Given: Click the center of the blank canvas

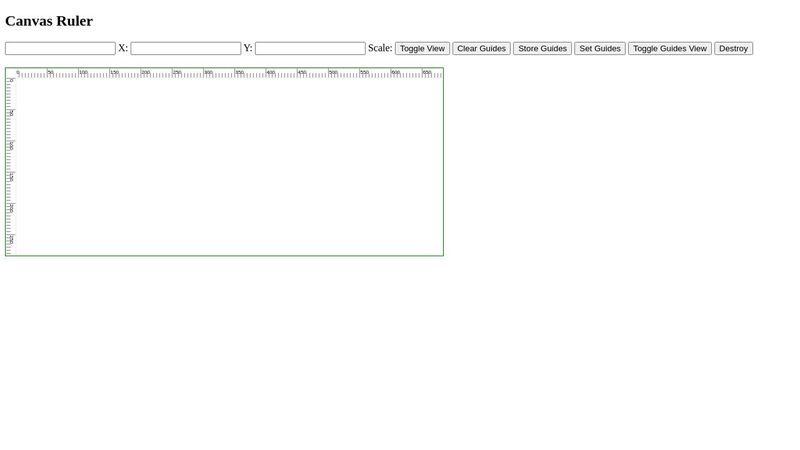Looking at the screenshot, I should click(x=229, y=166).
